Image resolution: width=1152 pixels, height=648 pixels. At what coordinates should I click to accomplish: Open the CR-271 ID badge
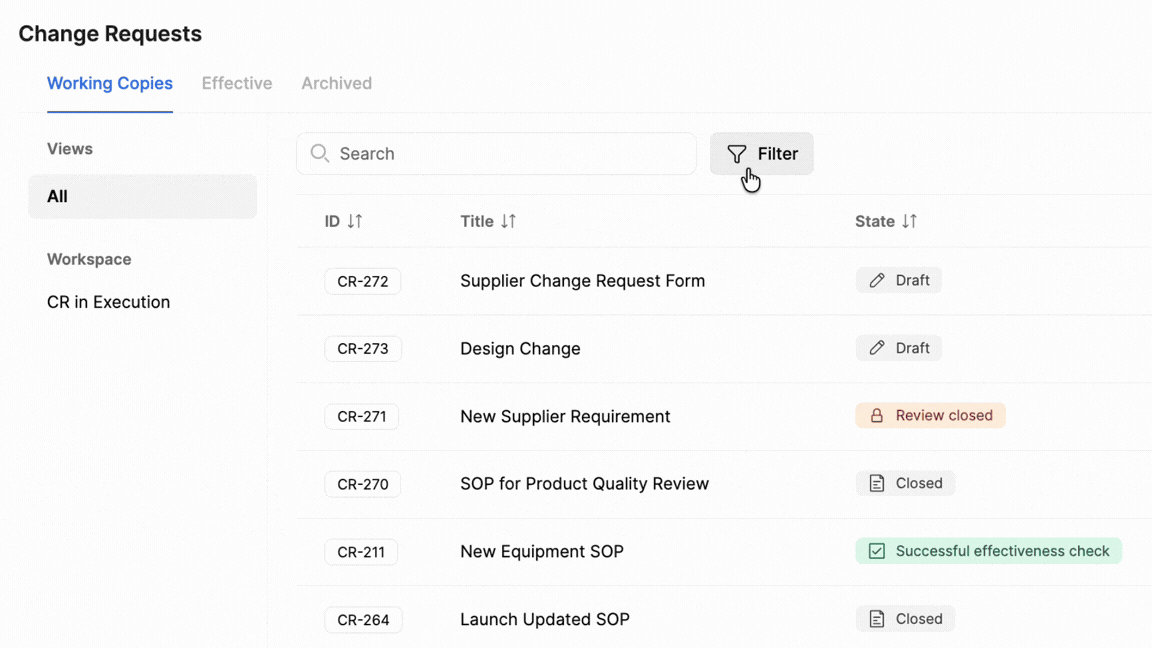point(361,417)
